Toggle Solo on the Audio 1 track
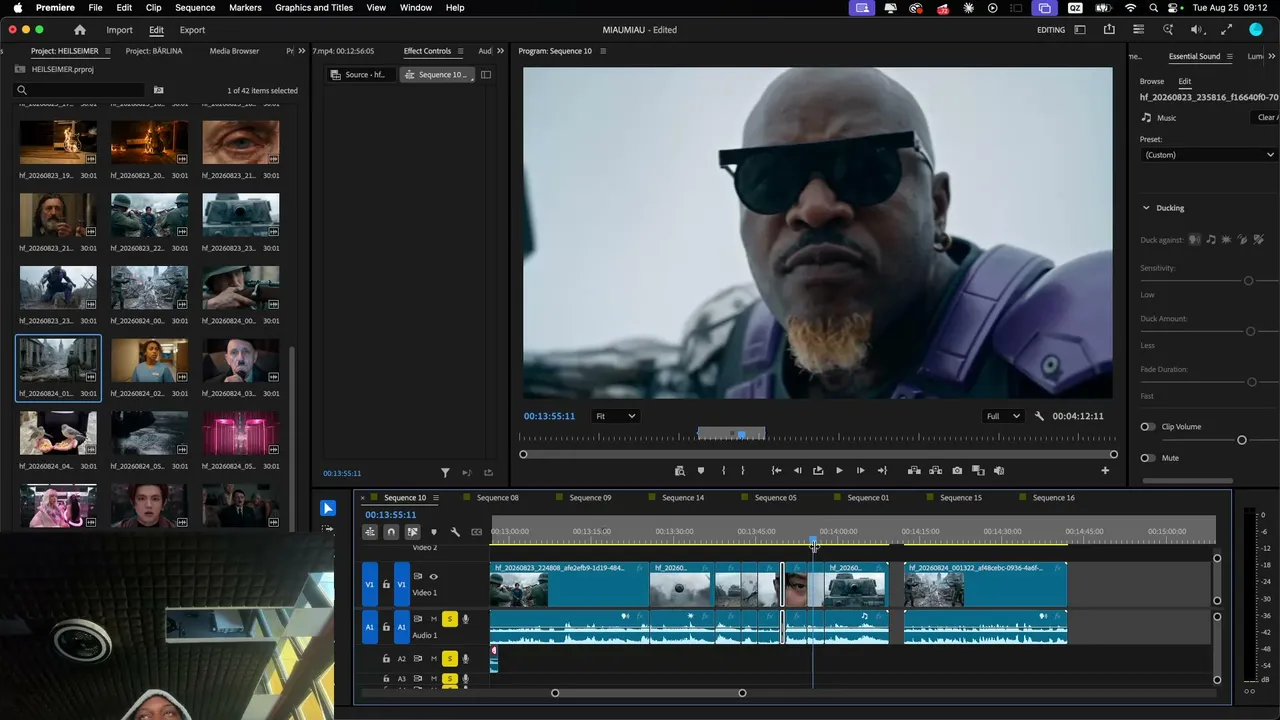The image size is (1280, 720). pos(450,620)
